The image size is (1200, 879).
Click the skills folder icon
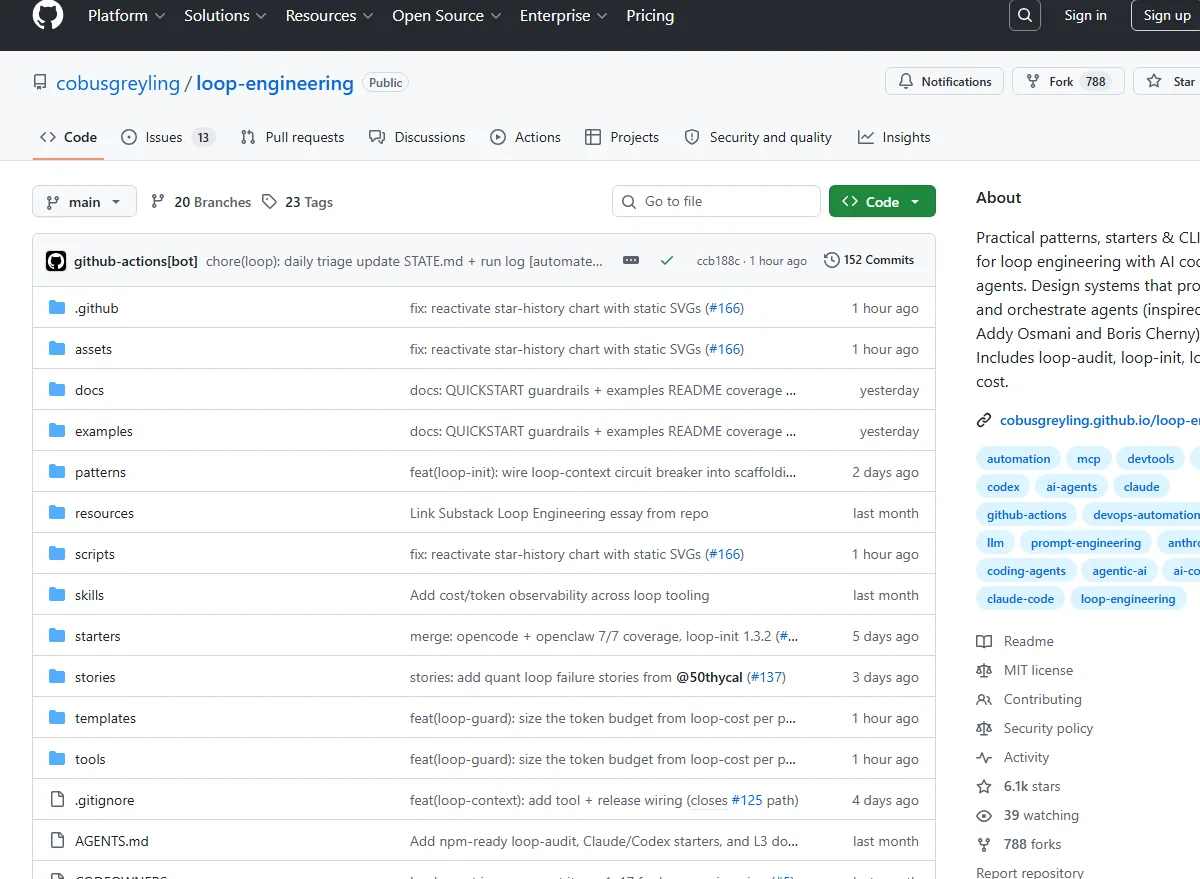click(x=57, y=595)
